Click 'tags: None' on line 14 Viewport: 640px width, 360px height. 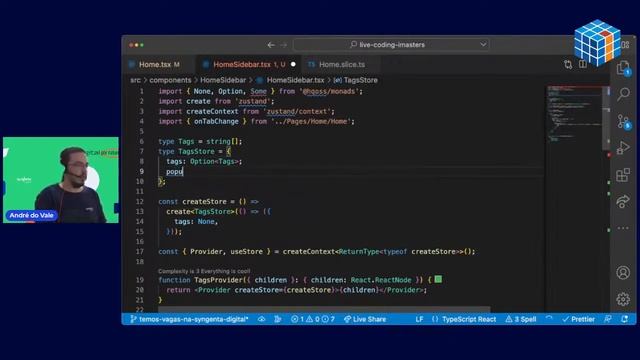tap(194, 222)
